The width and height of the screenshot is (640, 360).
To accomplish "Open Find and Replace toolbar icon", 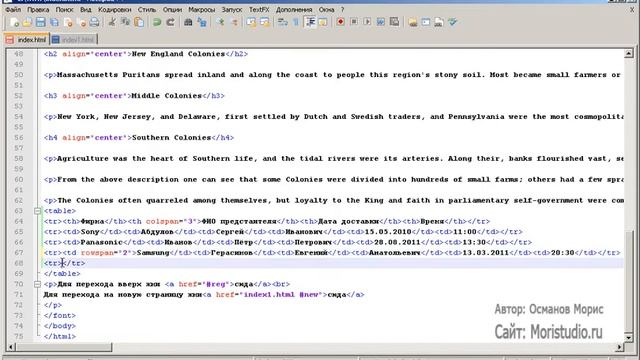I will 202,22.
